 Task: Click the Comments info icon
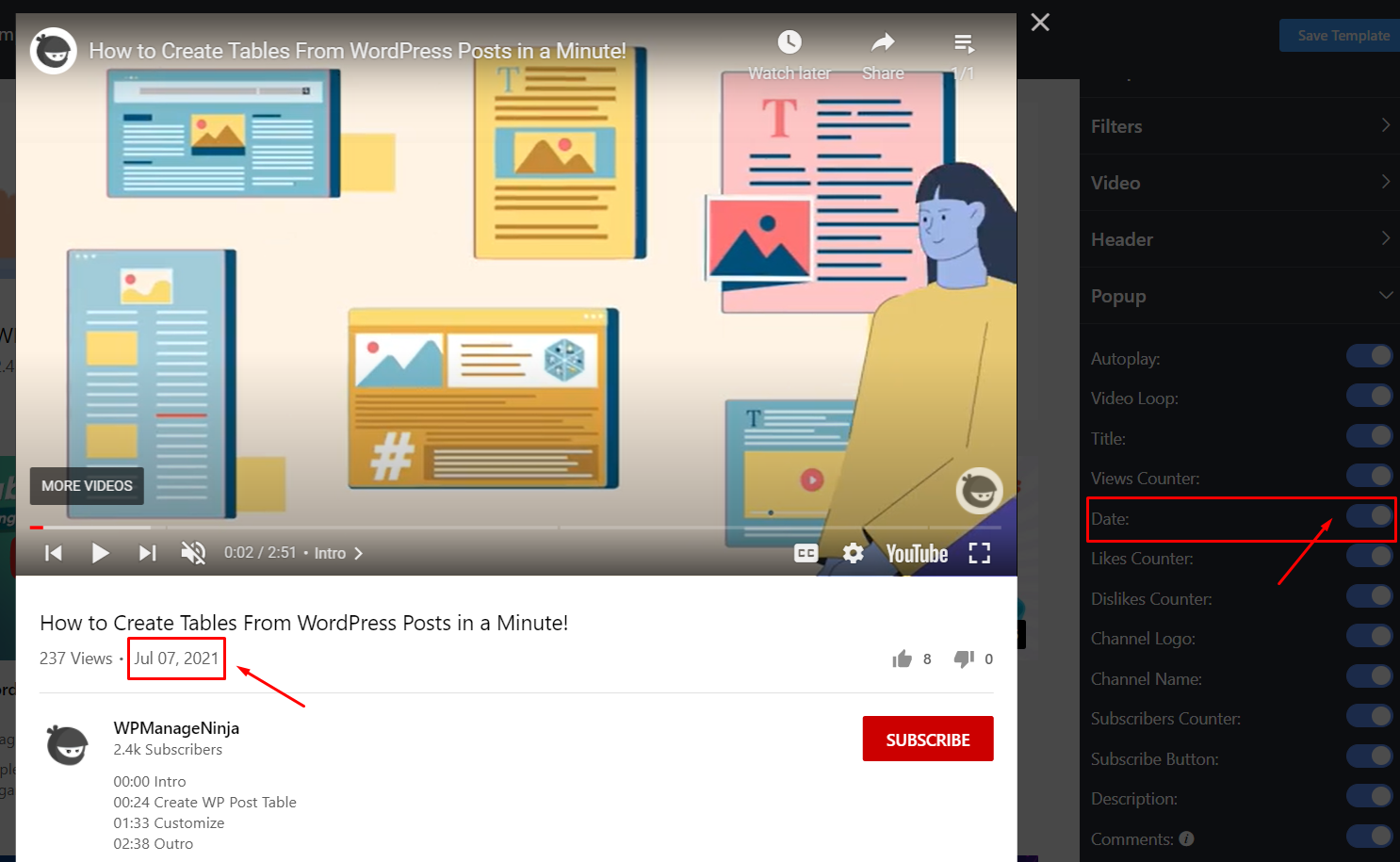[x=1187, y=838]
